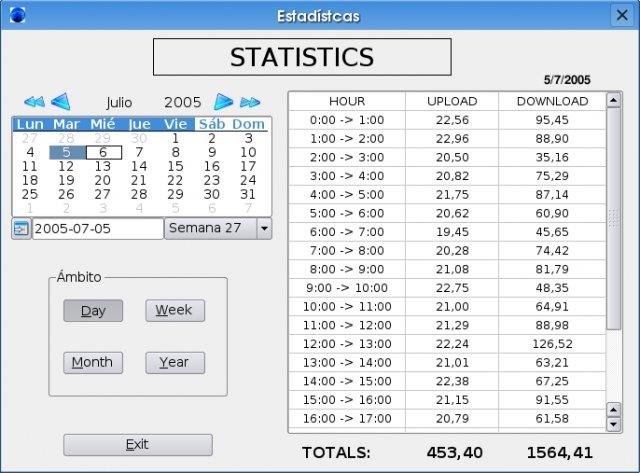The height and width of the screenshot is (473, 640).
Task: Click the lower scroll up arrow above the down arrow
Action: (x=614, y=409)
